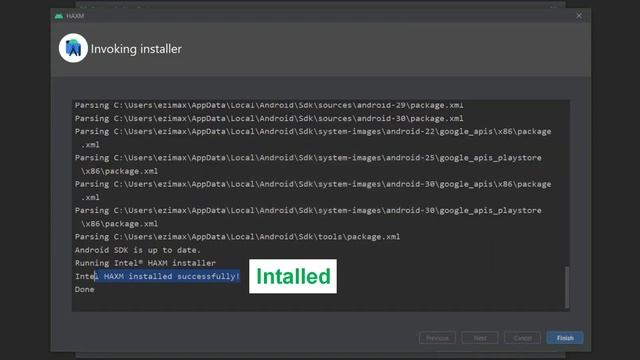Click the 'Done' log line

pos(84,289)
